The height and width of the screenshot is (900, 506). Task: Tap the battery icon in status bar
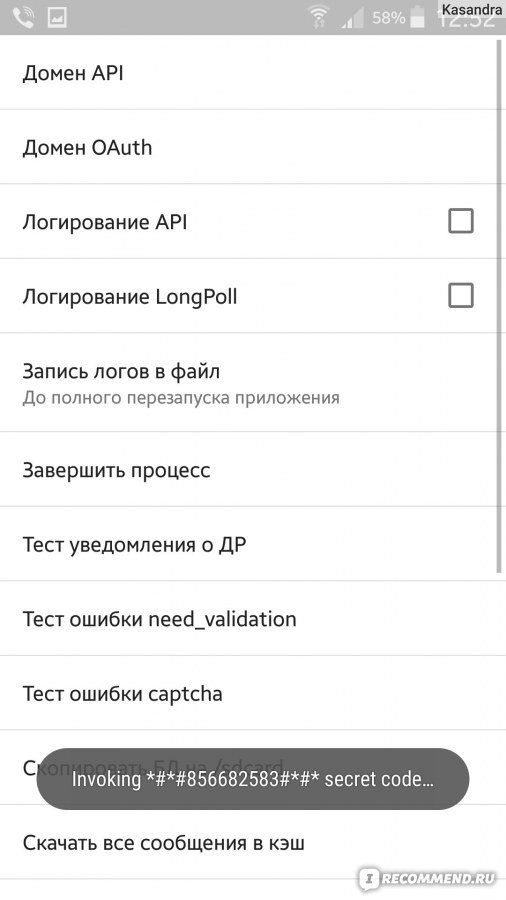click(x=418, y=17)
